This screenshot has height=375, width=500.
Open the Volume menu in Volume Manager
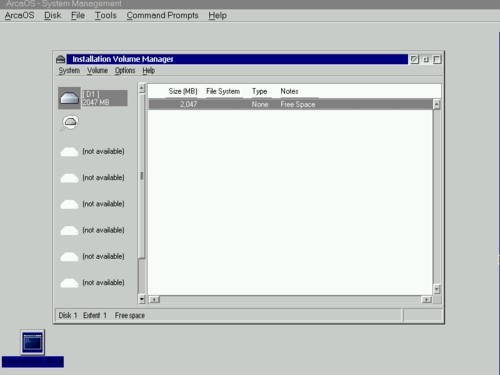pos(97,71)
